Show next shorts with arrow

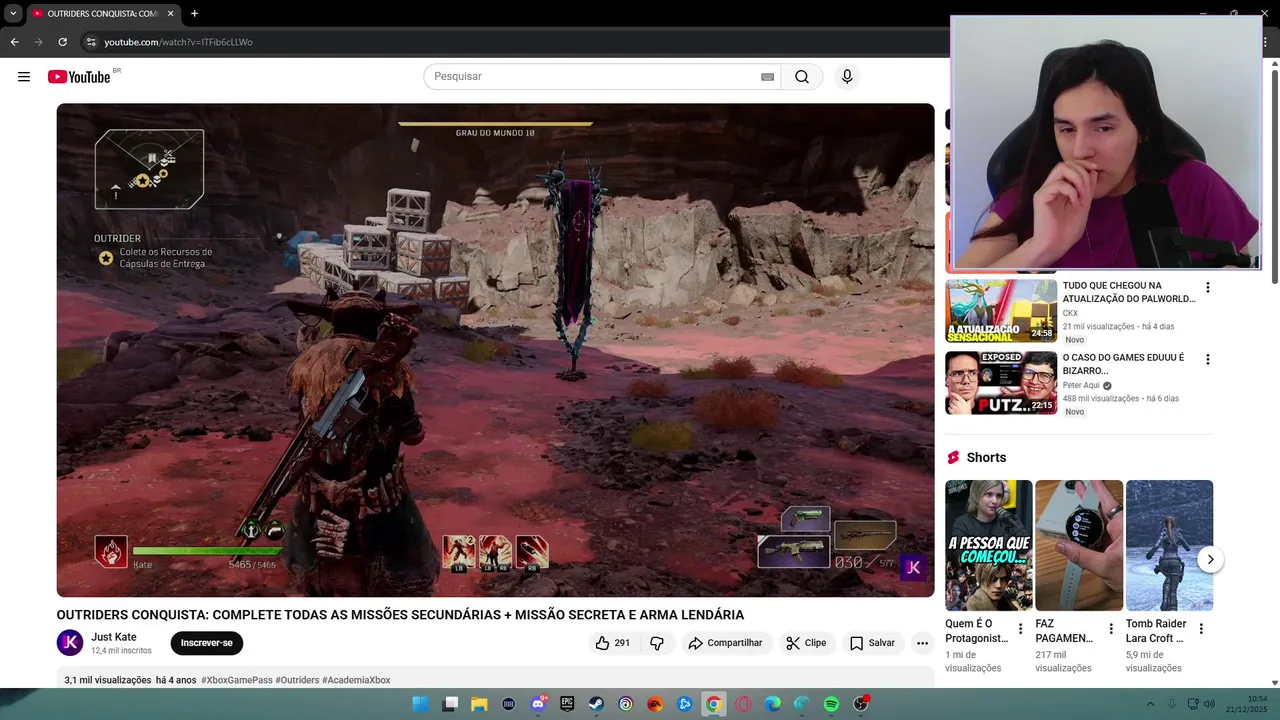[1210, 560]
